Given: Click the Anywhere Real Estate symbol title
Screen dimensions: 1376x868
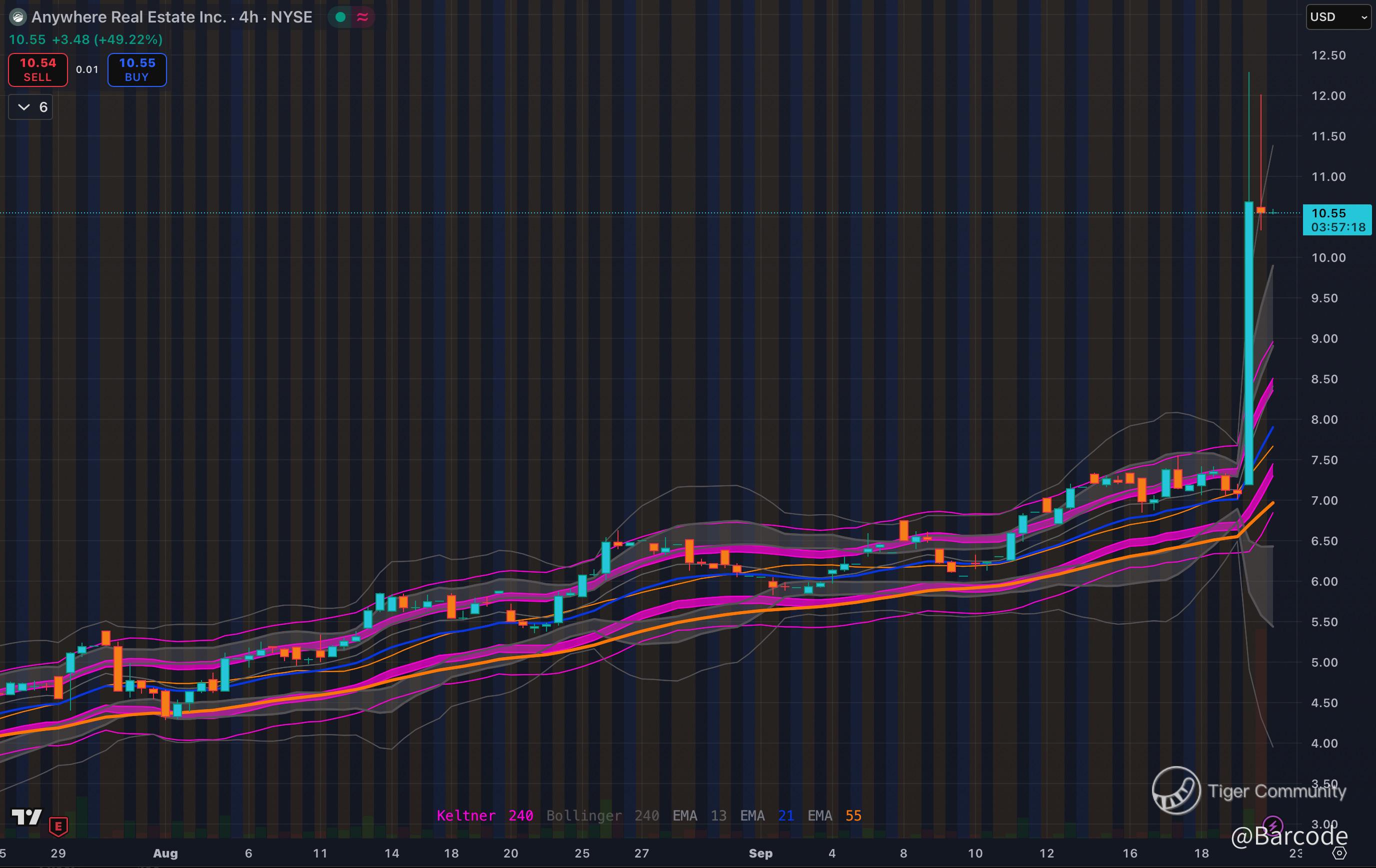Looking at the screenshot, I should point(171,17).
